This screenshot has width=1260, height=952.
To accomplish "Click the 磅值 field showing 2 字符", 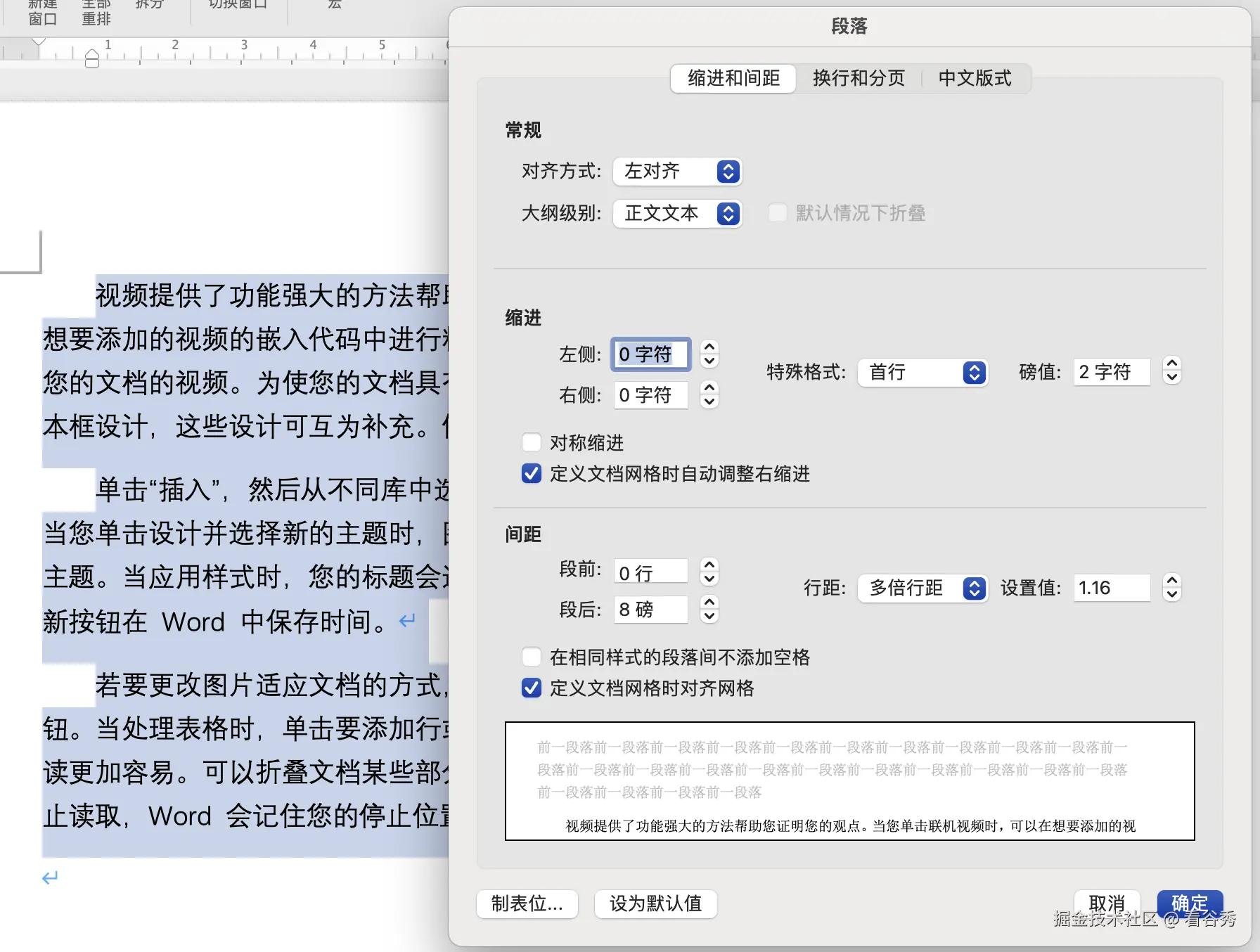I will pos(1112,372).
